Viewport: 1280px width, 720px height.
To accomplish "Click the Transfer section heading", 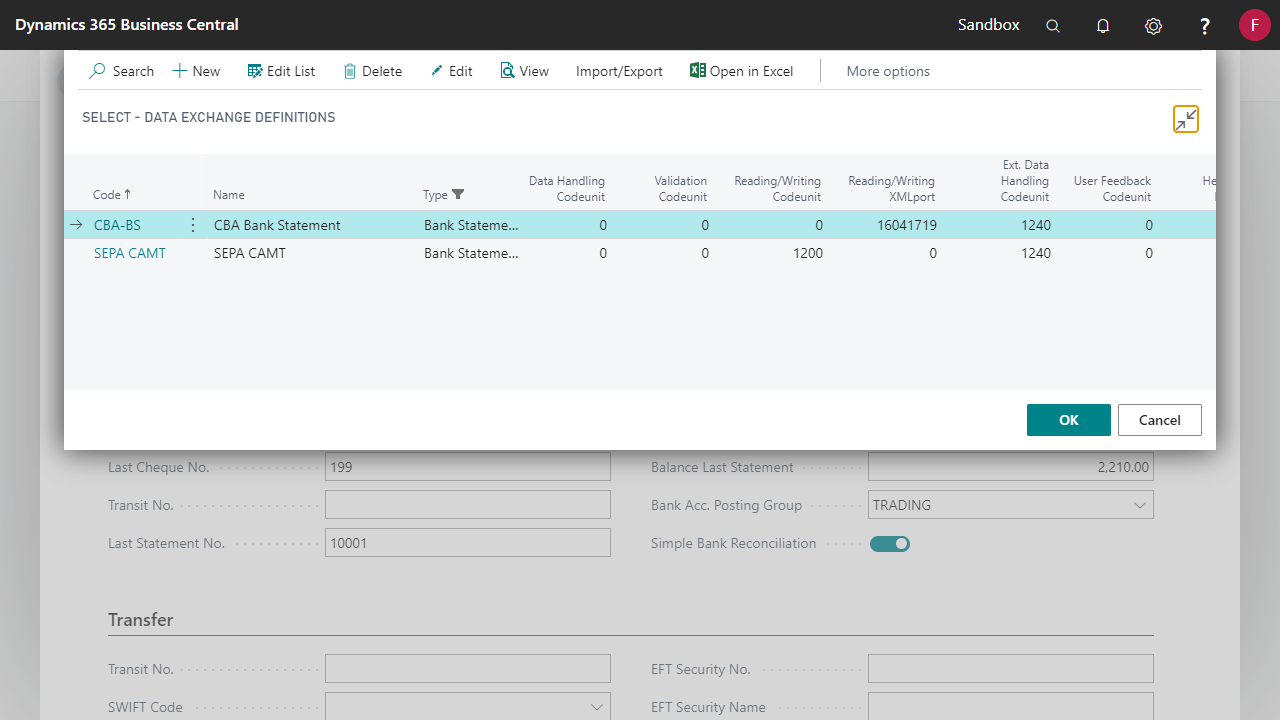I will click(141, 620).
